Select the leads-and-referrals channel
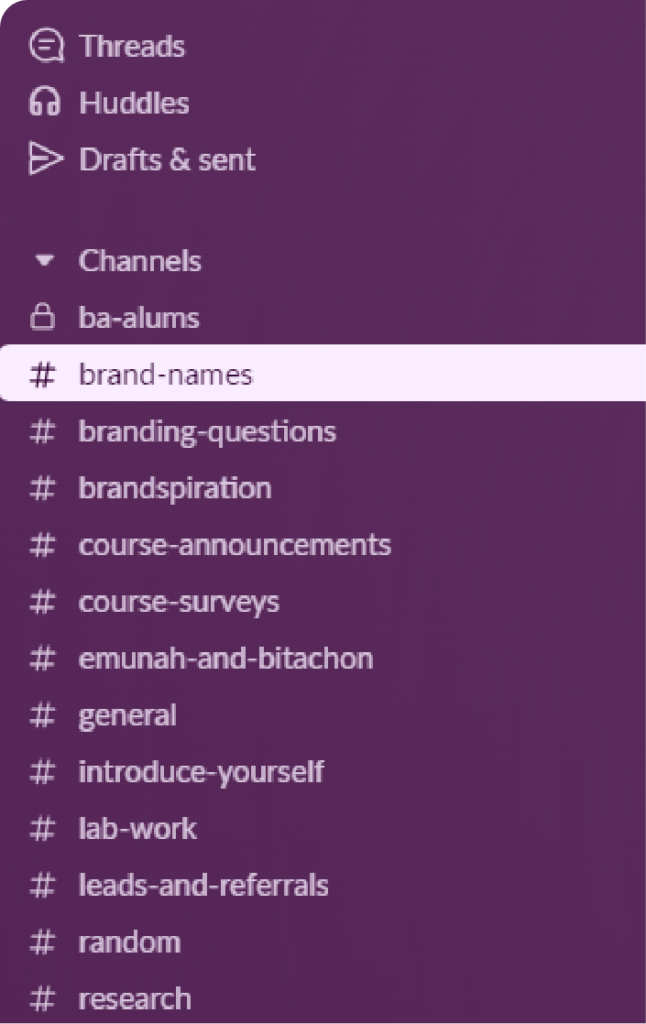 tap(203, 885)
